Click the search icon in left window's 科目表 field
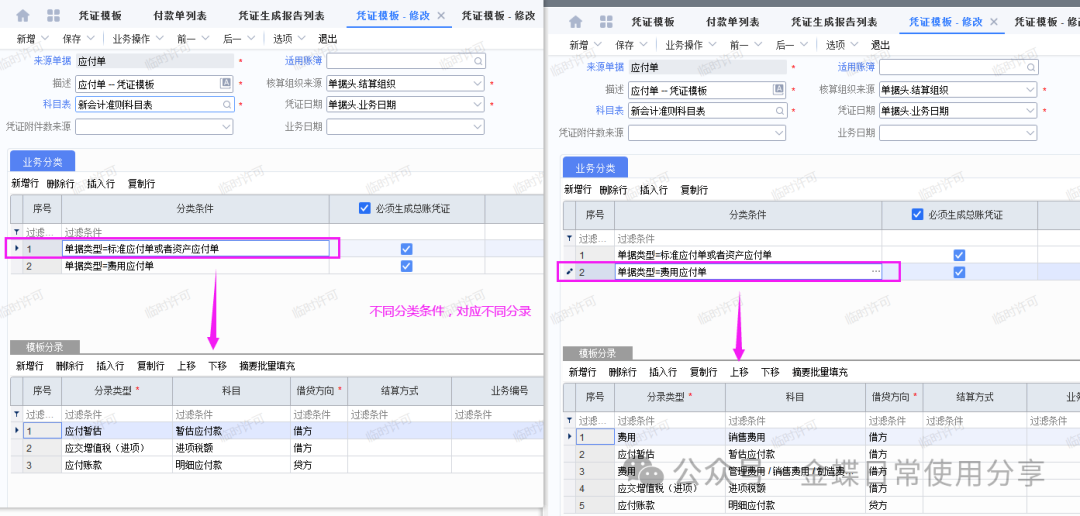The width and height of the screenshot is (1080, 516). click(x=227, y=104)
